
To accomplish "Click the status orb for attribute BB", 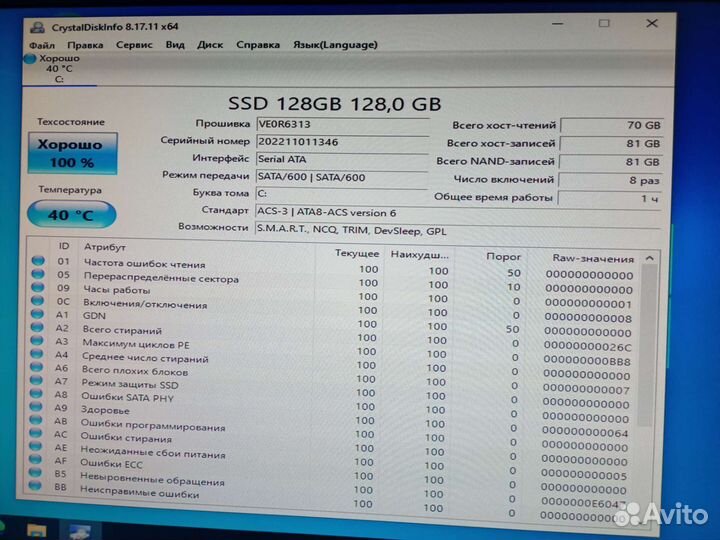I will tap(34, 485).
